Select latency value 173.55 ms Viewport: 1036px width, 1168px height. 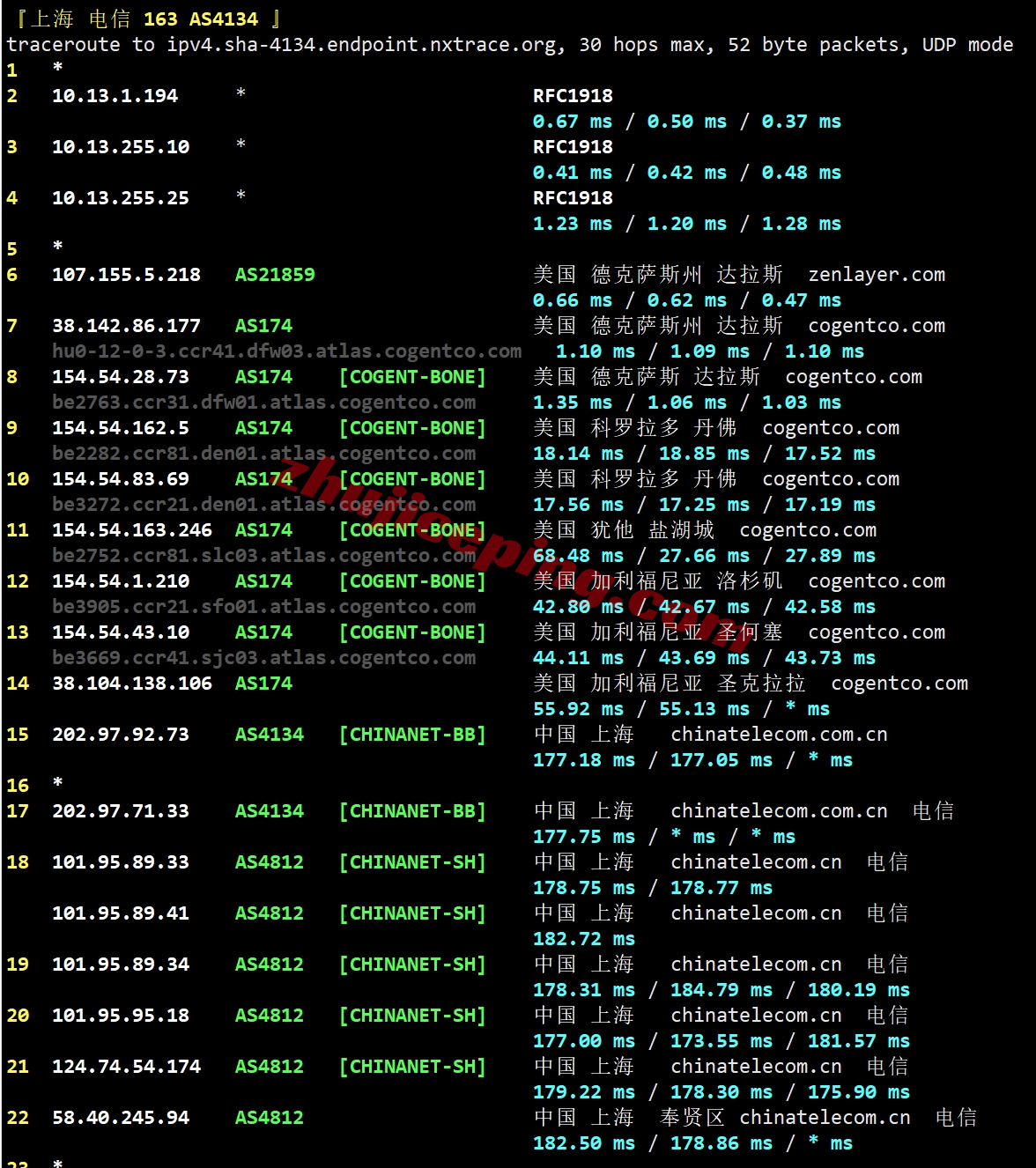[721, 1041]
